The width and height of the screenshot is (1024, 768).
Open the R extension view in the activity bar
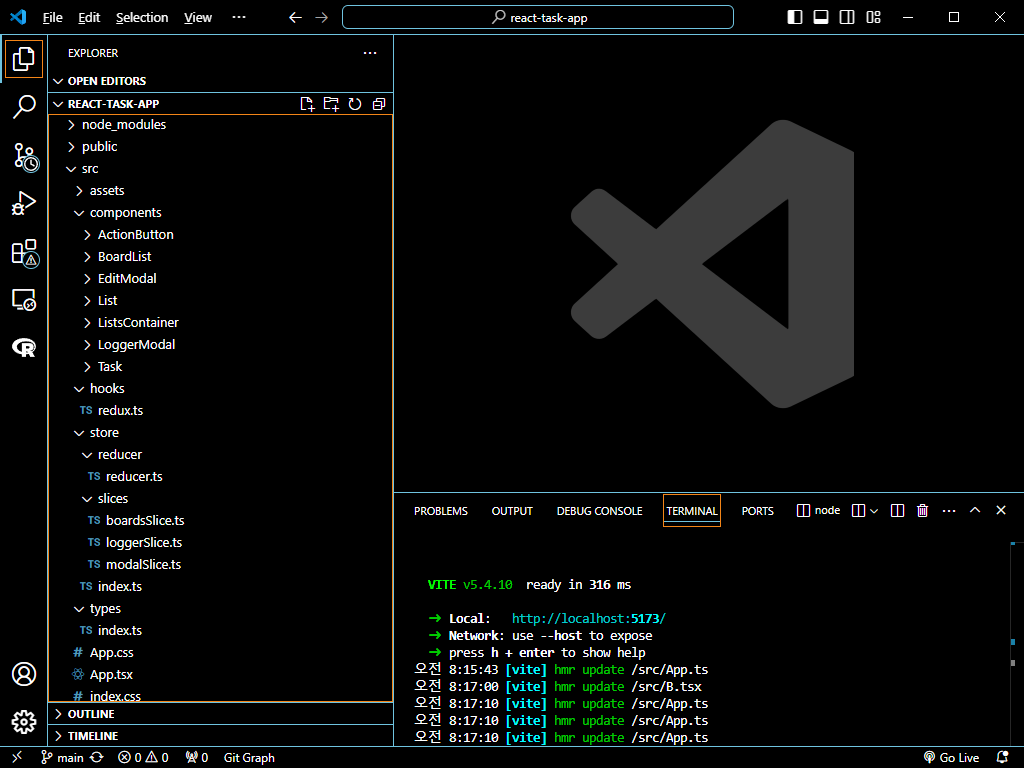coord(24,347)
